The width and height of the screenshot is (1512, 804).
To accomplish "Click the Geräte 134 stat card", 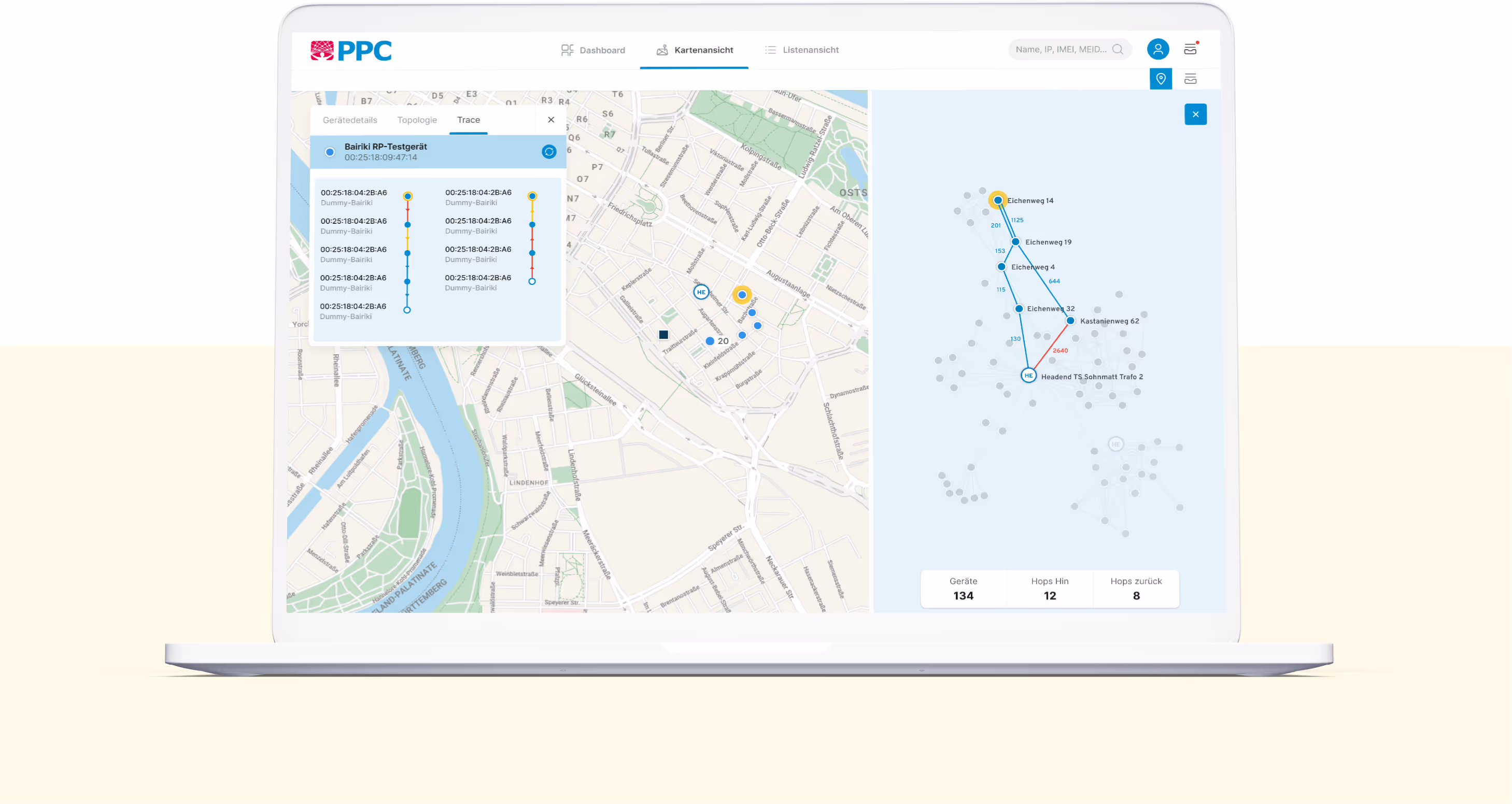I will (963, 589).
